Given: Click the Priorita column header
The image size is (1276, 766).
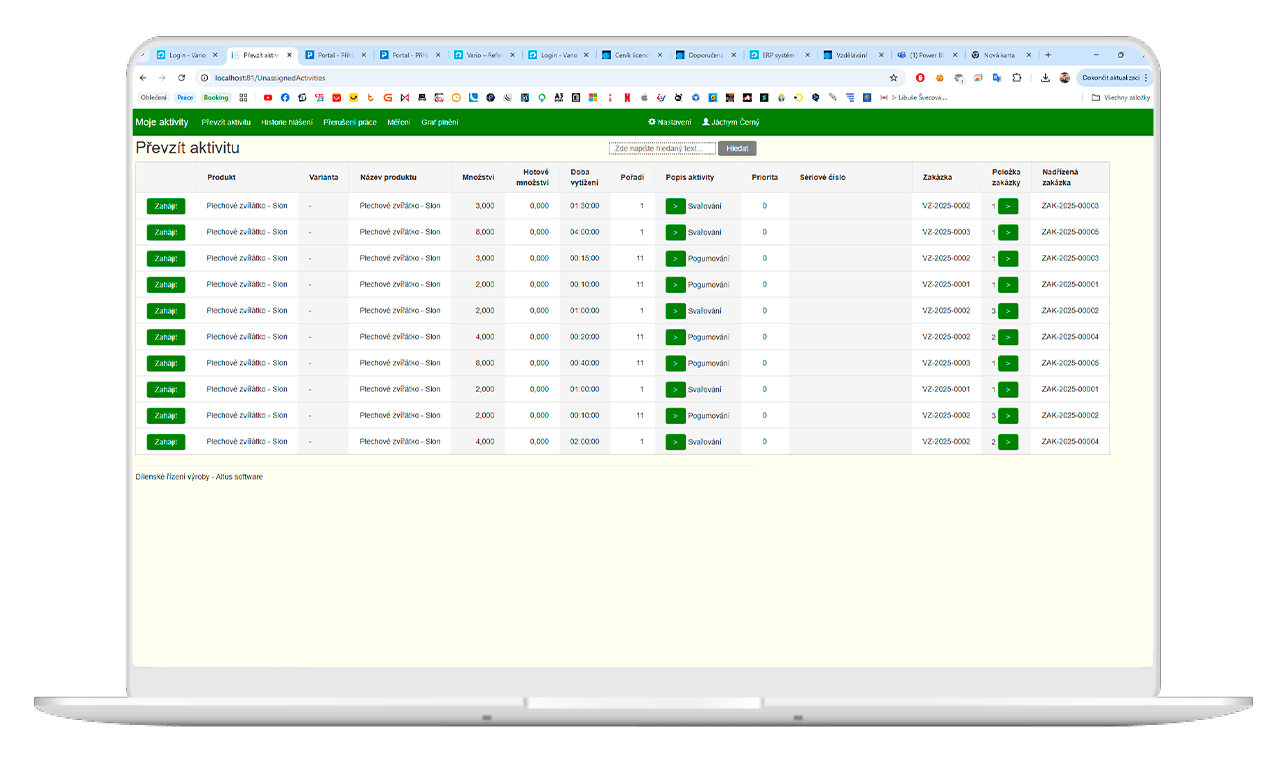Looking at the screenshot, I should 765,177.
